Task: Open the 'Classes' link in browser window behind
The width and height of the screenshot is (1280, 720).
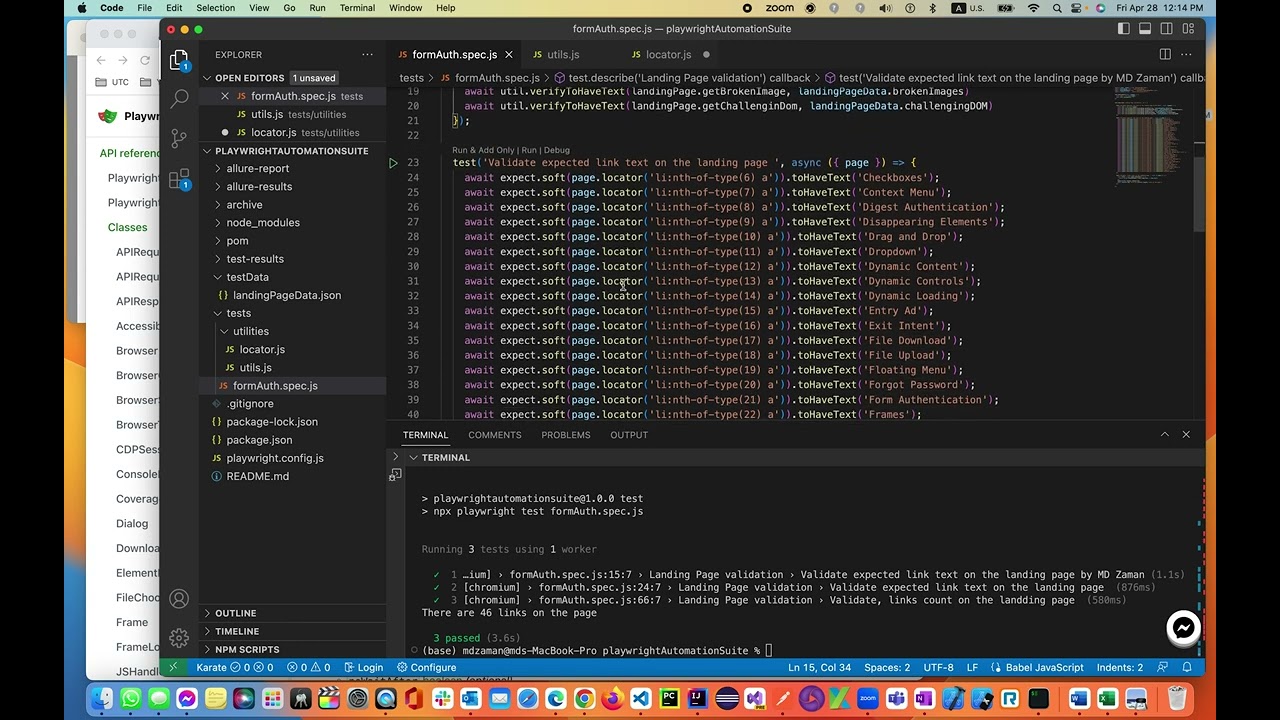Action: pyautogui.click(x=127, y=227)
